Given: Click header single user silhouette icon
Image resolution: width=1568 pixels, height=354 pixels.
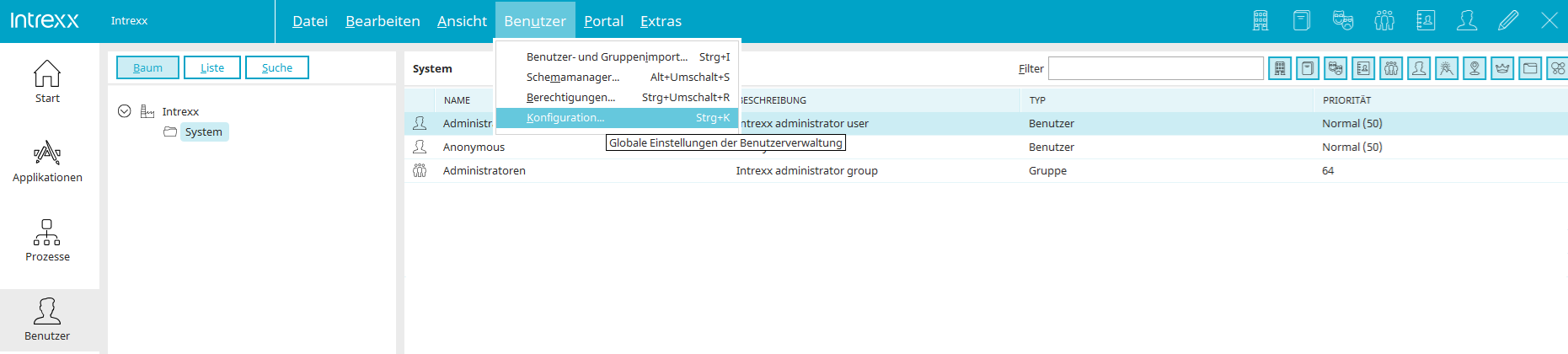Looking at the screenshot, I should [1467, 20].
